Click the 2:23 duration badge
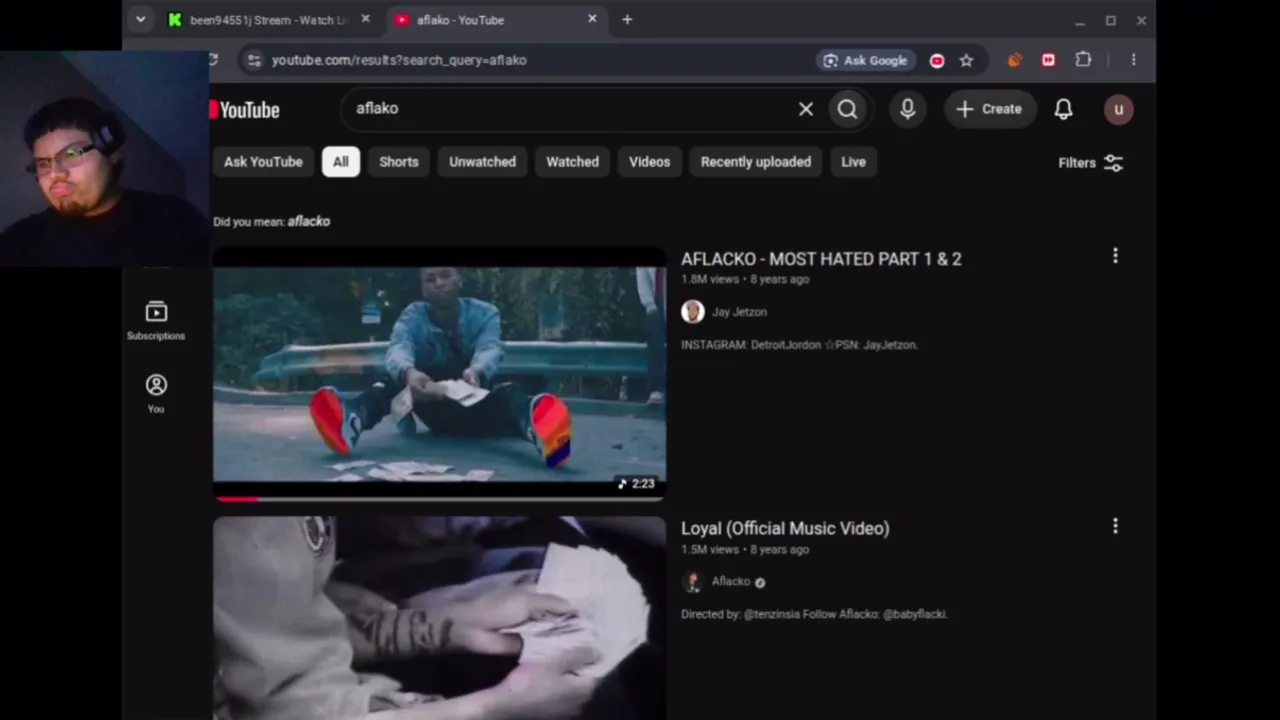 637,484
